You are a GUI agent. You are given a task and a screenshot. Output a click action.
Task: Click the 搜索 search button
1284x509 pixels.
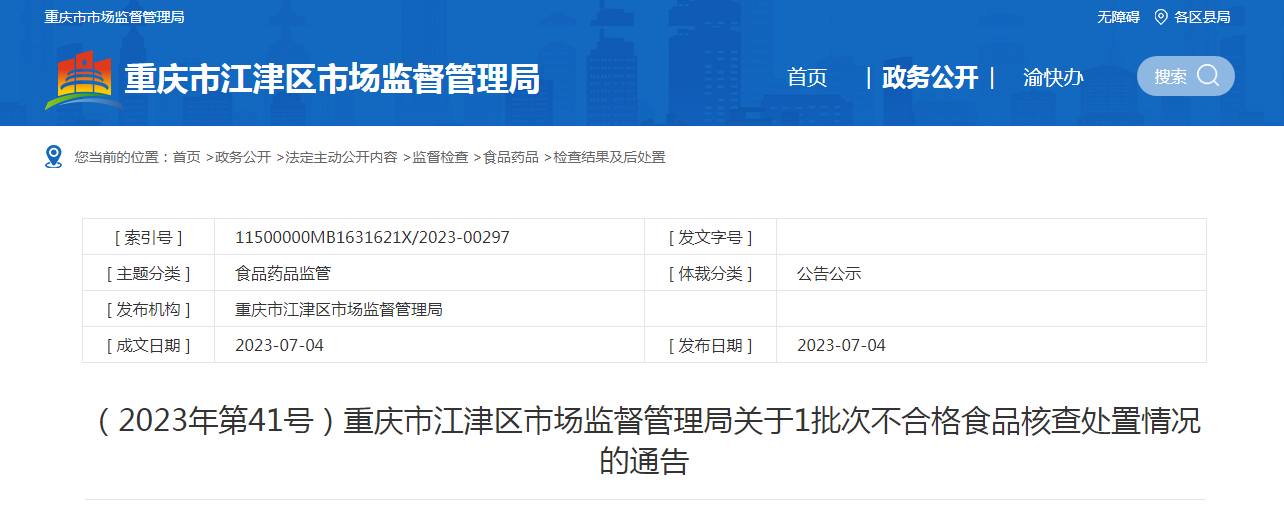1186,76
